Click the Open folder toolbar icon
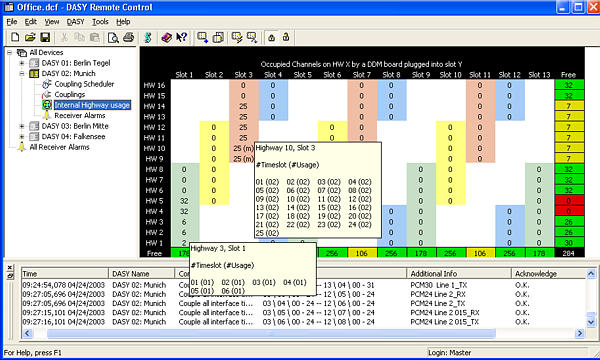This screenshot has height=360, width=600. point(30,37)
